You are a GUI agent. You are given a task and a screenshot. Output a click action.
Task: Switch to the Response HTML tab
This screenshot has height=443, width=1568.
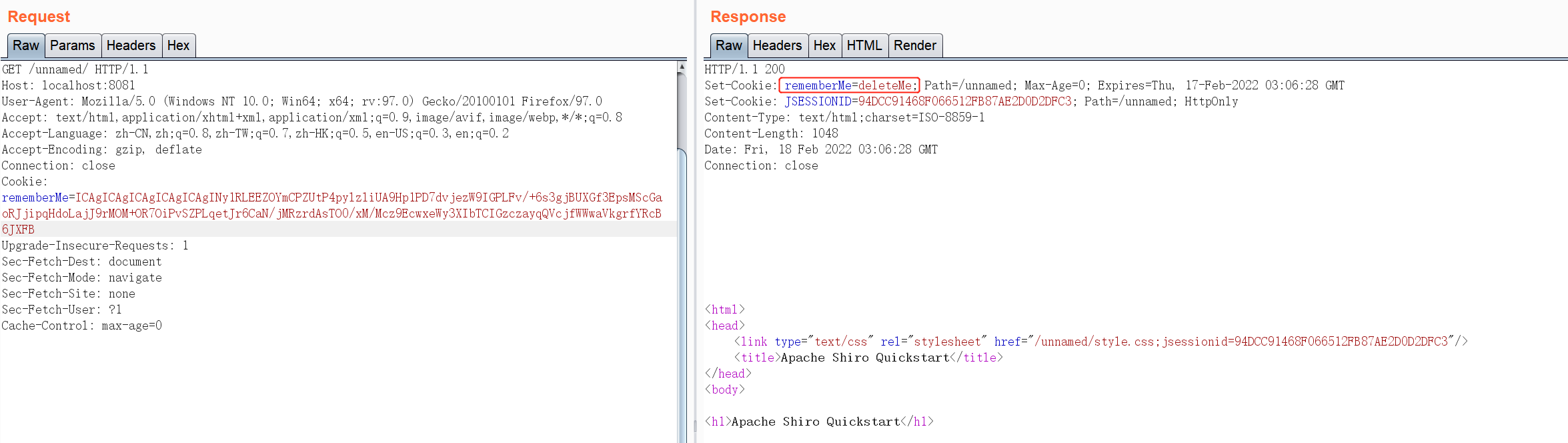point(865,45)
